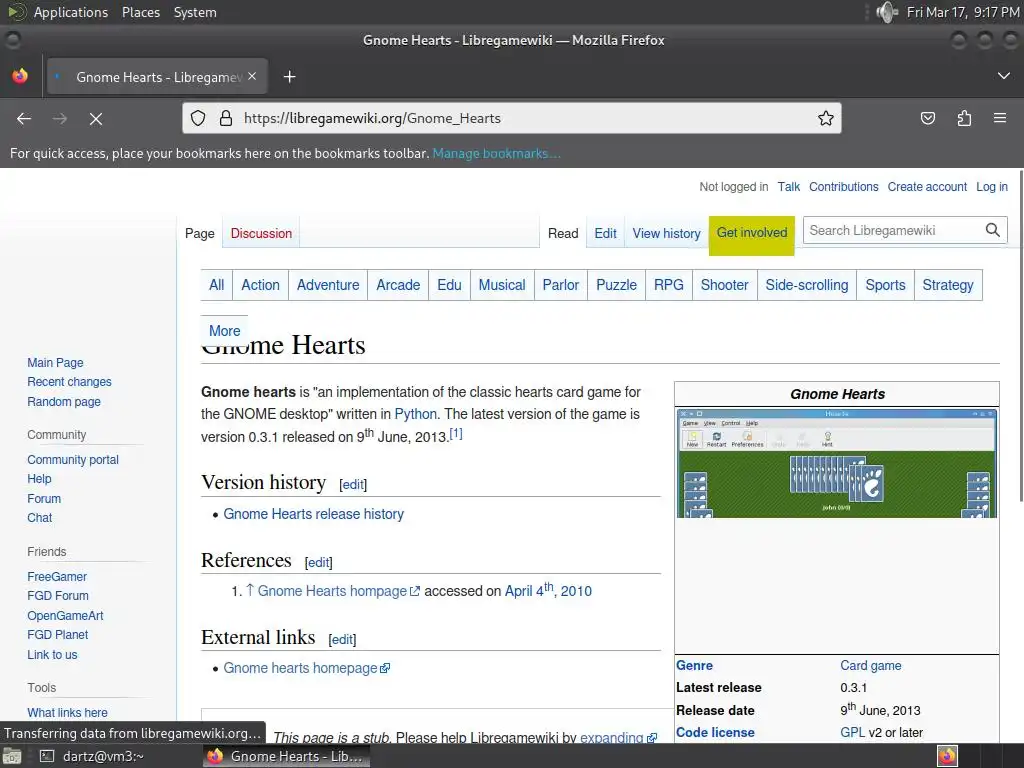
Task: Edit the External links section
Action: tap(342, 639)
